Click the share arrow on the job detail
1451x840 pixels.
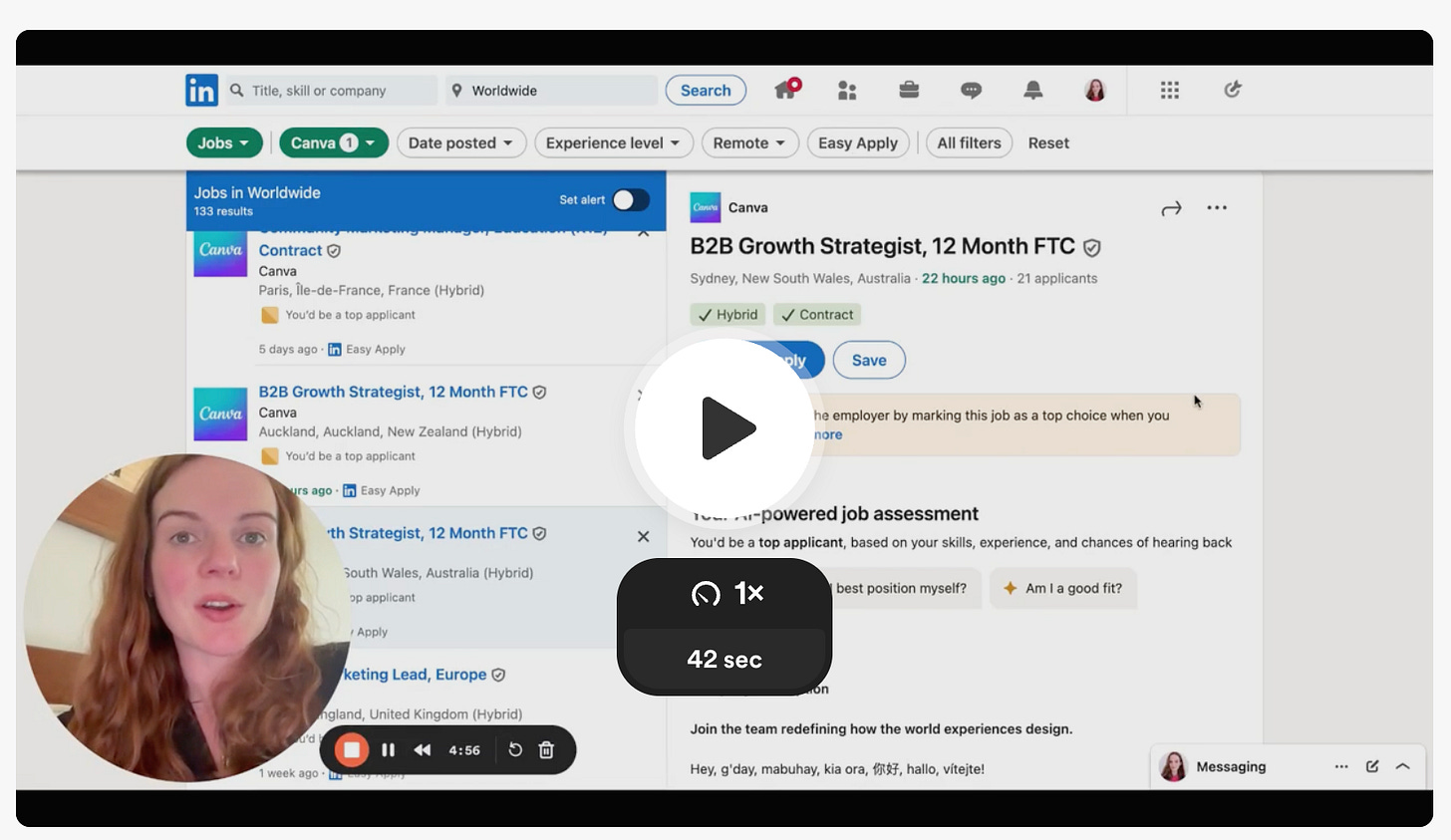pos(1171,208)
